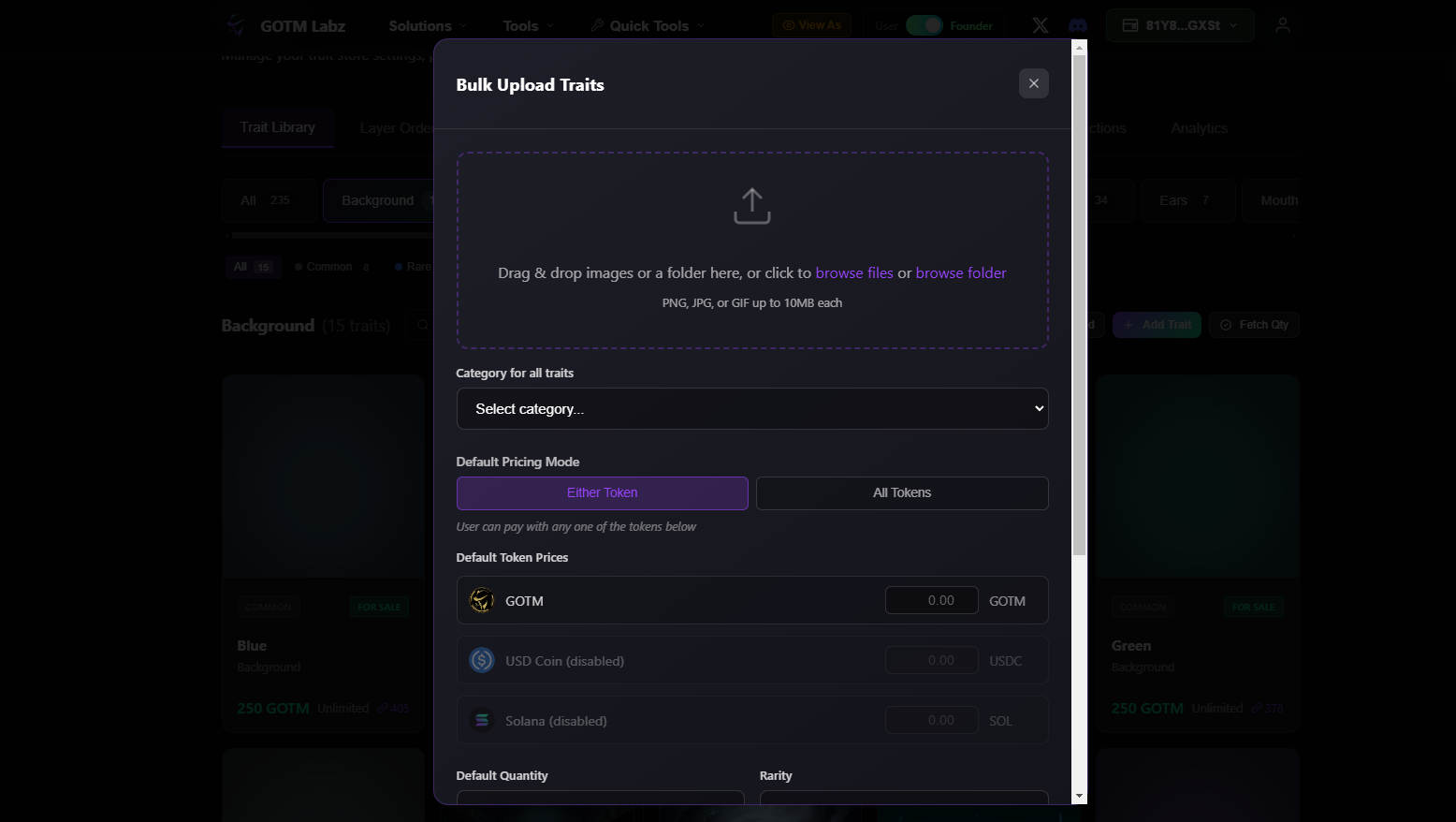Click the user profile icon

[1282, 25]
